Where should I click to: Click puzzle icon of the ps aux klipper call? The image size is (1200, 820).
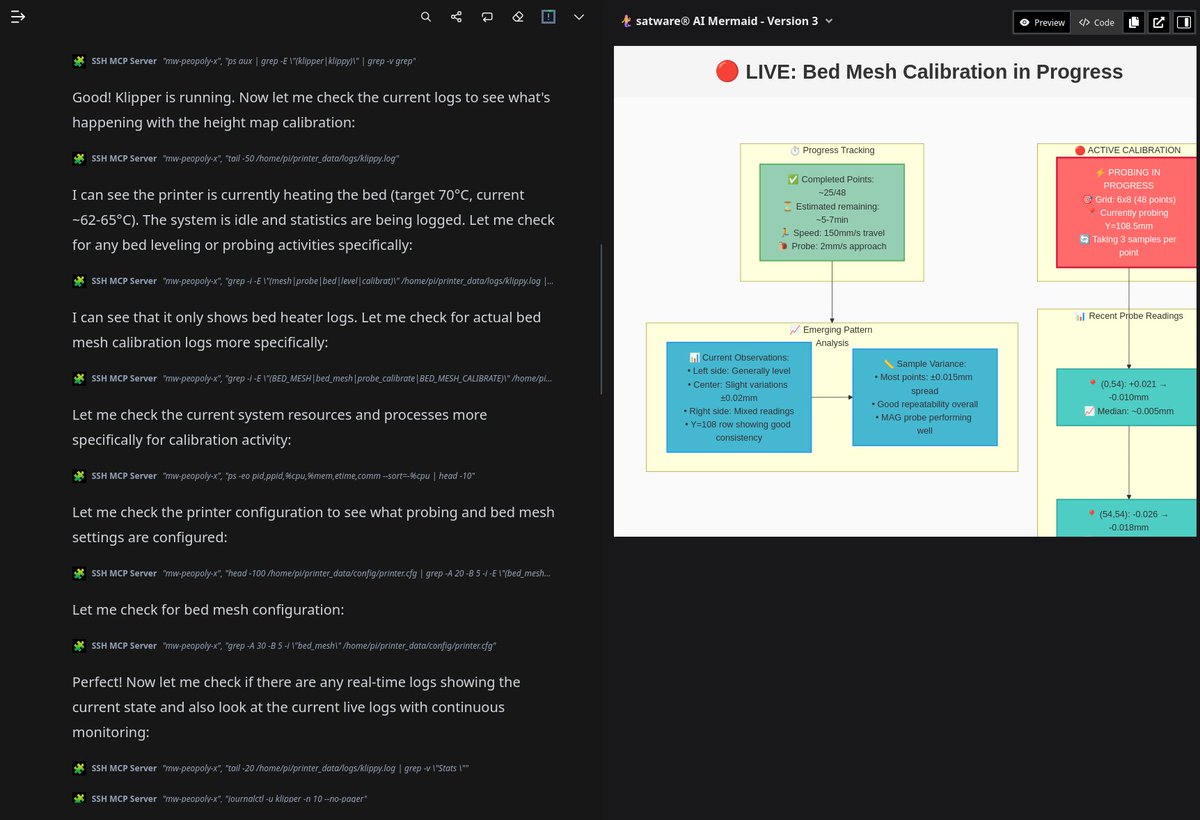click(x=79, y=61)
